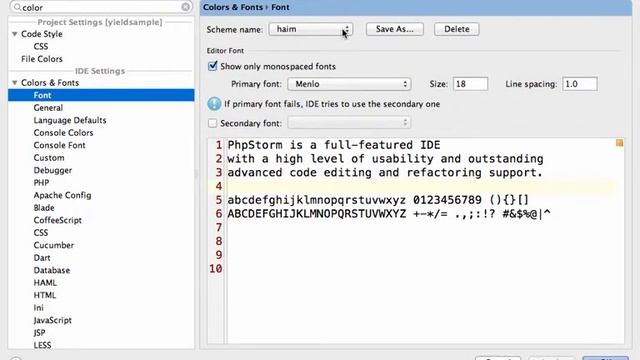This screenshot has height=360, width=640.
Task: Select CoffeeScript in the tree
Action: tap(58, 220)
